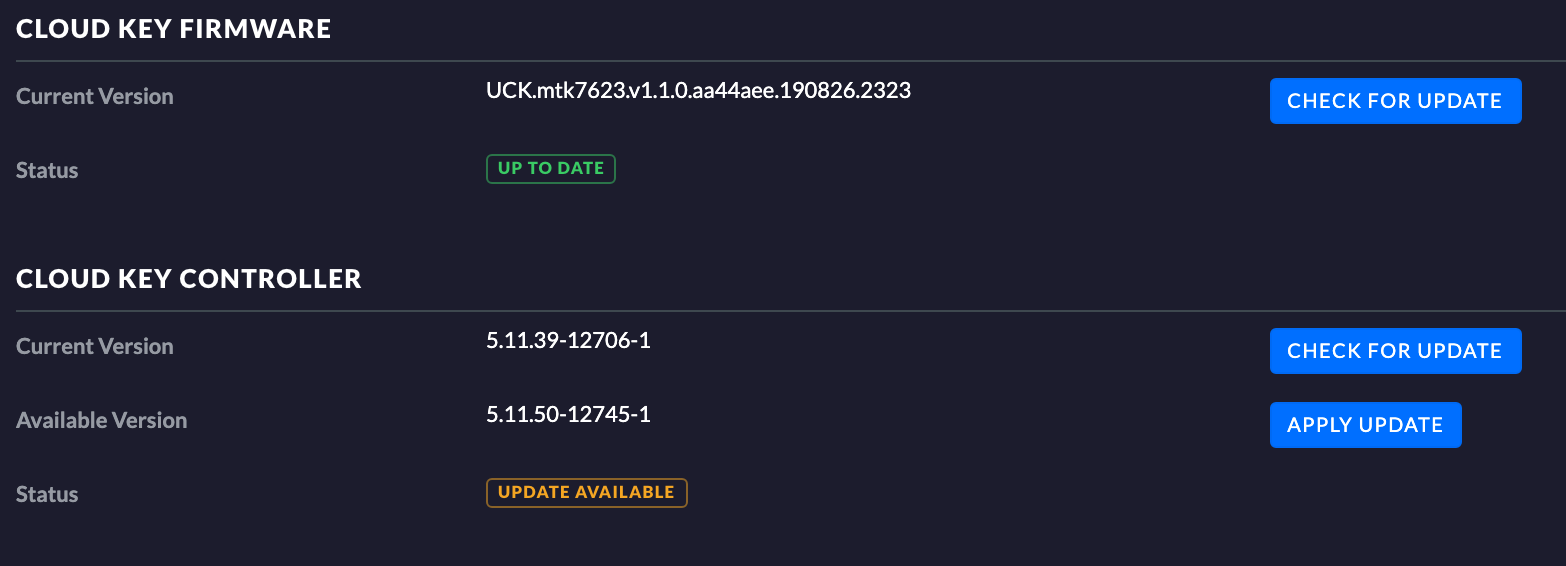Click the Cloud Key Controller heading
Image resolution: width=1566 pixels, height=566 pixels.
(x=189, y=278)
